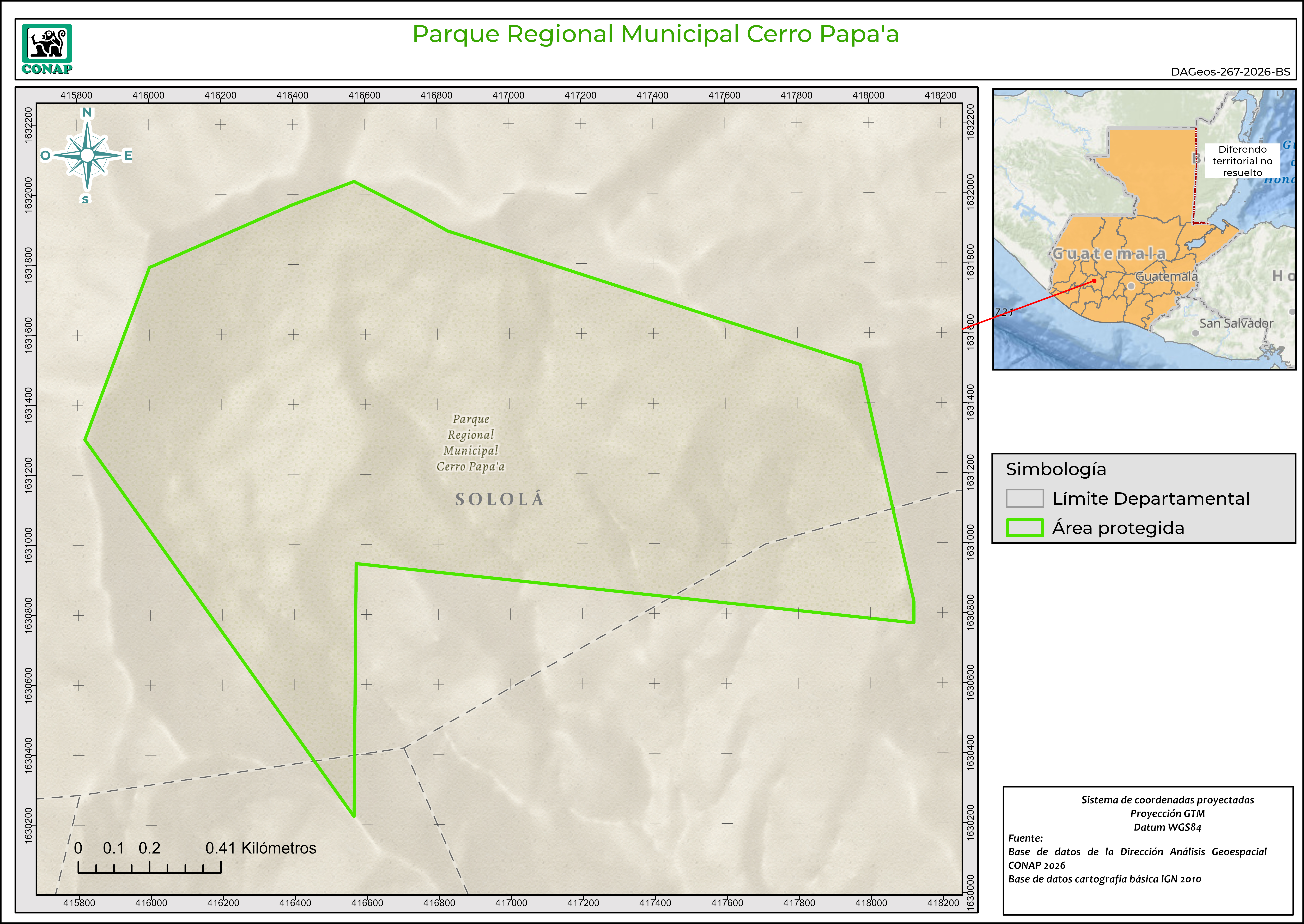Click the Guatemala city marker on inset map

[x=1131, y=286]
